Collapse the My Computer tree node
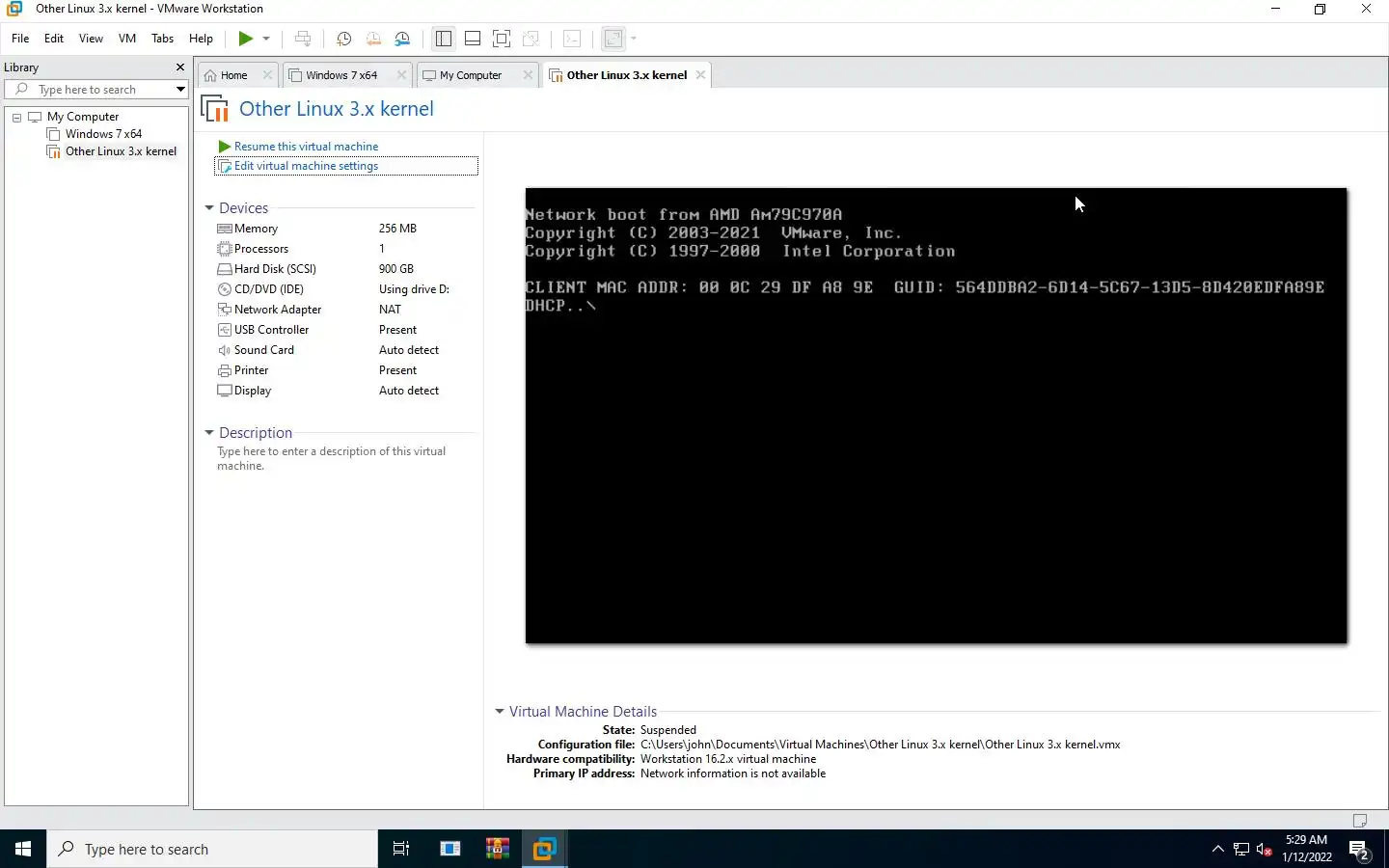This screenshot has width=1389, height=868. pos(16,117)
